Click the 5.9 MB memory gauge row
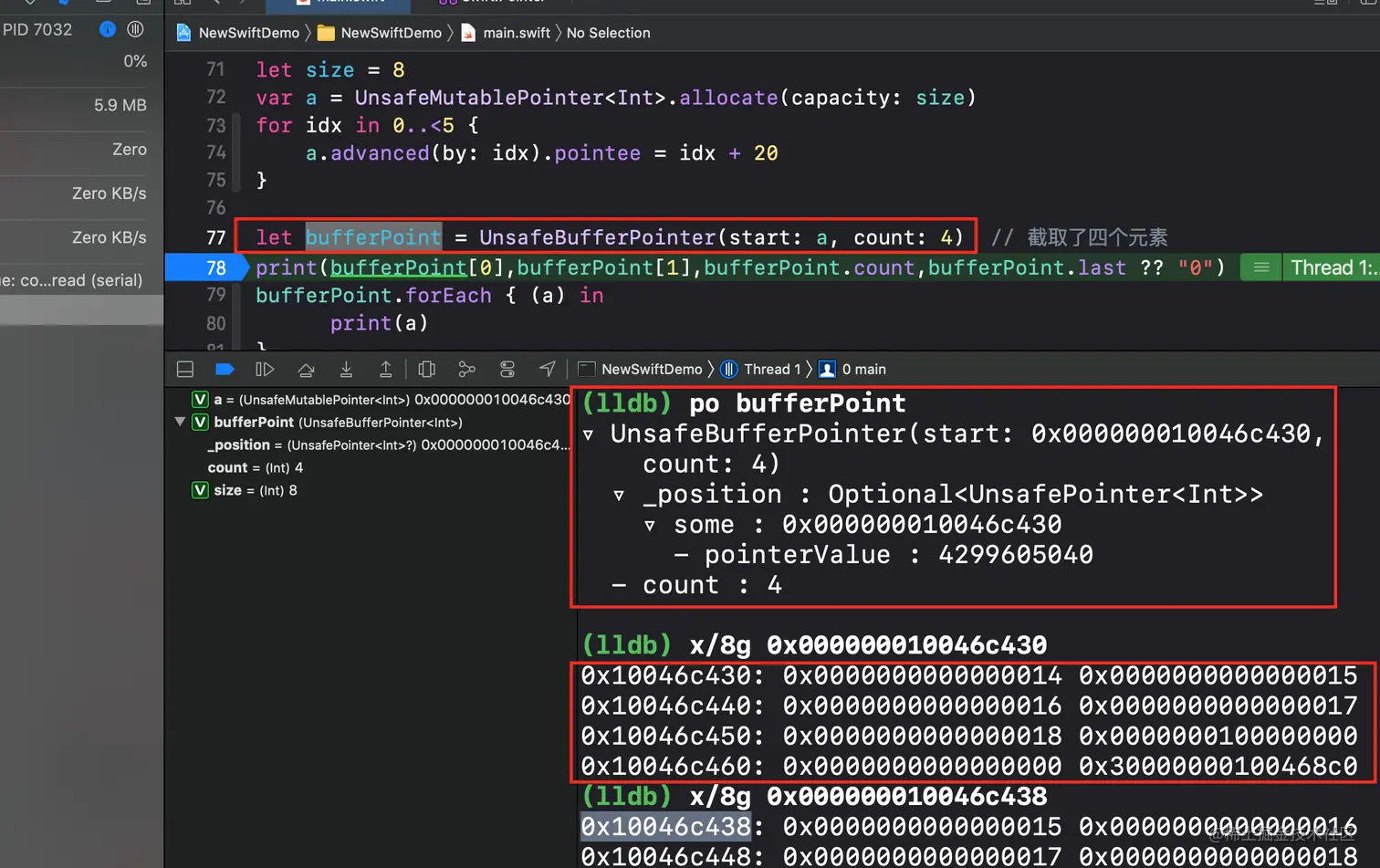 (x=82, y=105)
